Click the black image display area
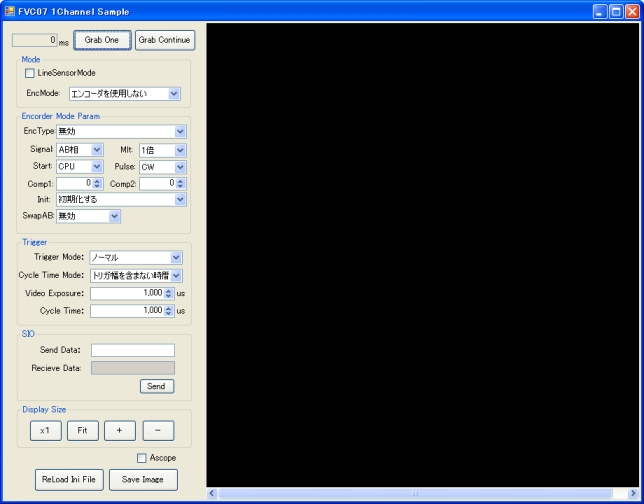This screenshot has height=504, width=644. point(423,255)
